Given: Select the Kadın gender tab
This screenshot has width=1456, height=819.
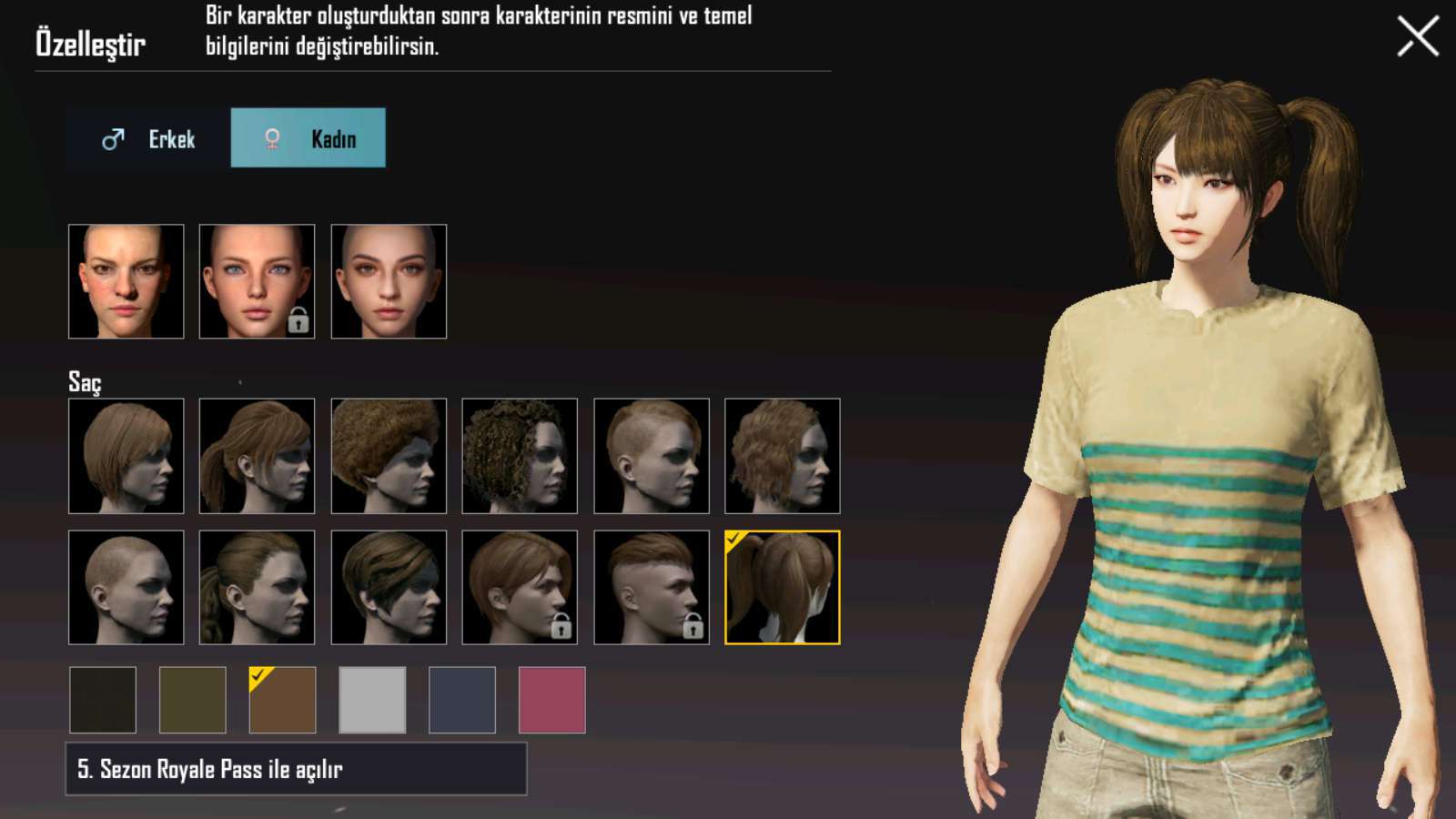Looking at the screenshot, I should 308,138.
